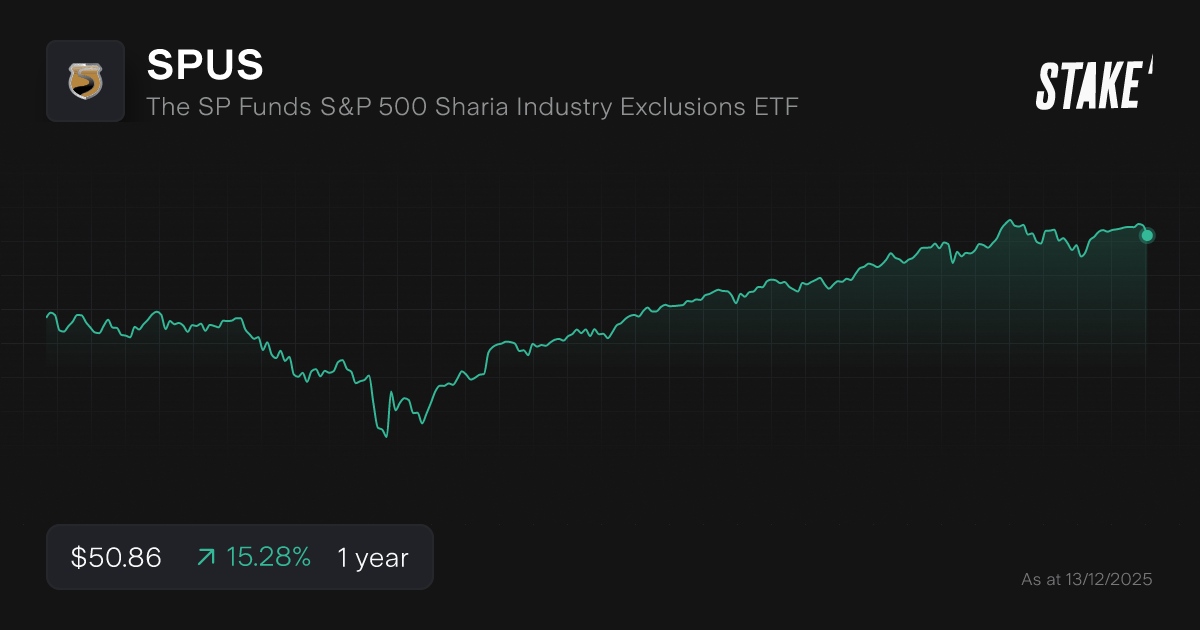Click the word 'year' in price badge

[x=384, y=558]
